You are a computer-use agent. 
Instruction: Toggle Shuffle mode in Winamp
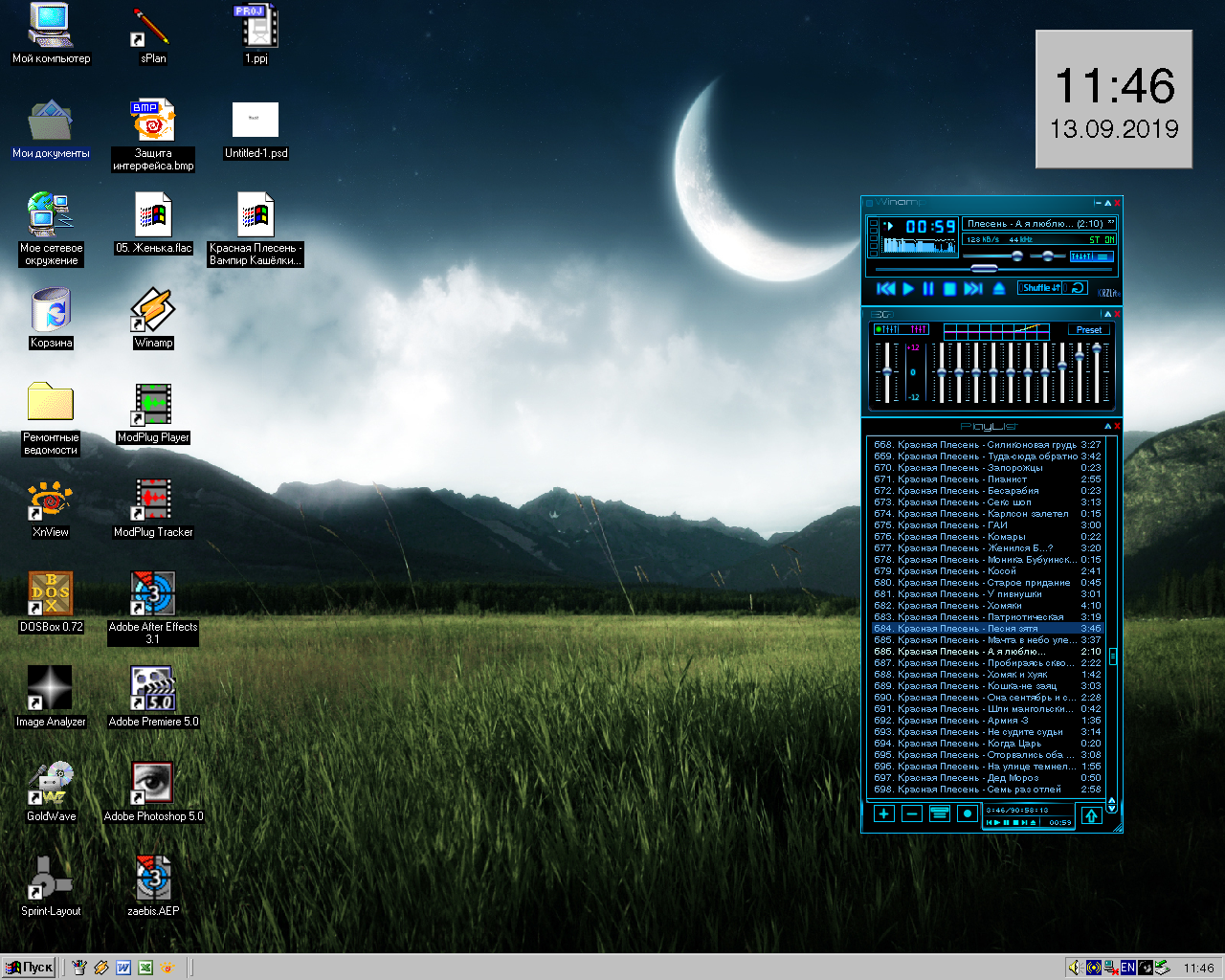coord(1039,287)
